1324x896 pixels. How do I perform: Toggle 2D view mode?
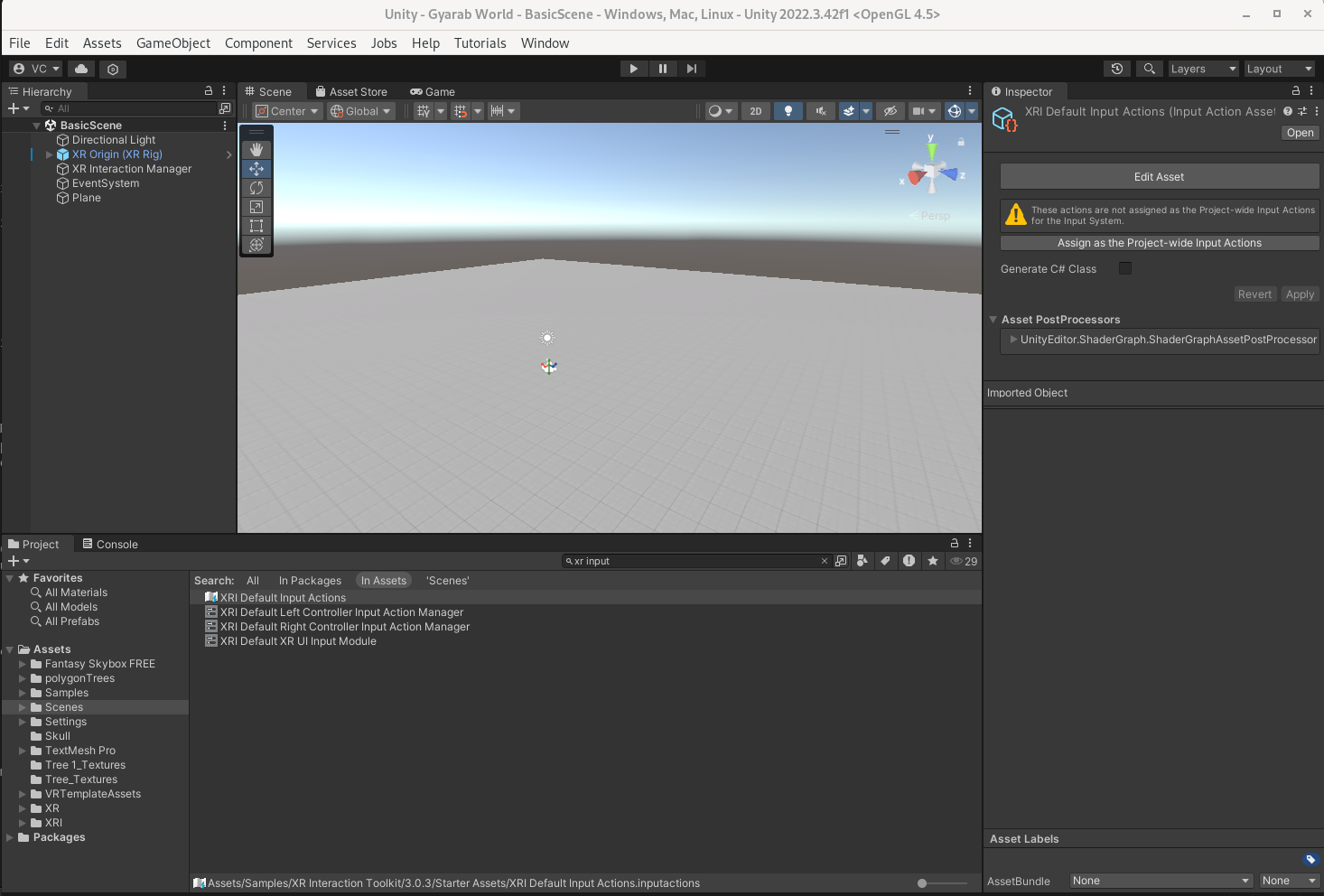[x=756, y=111]
